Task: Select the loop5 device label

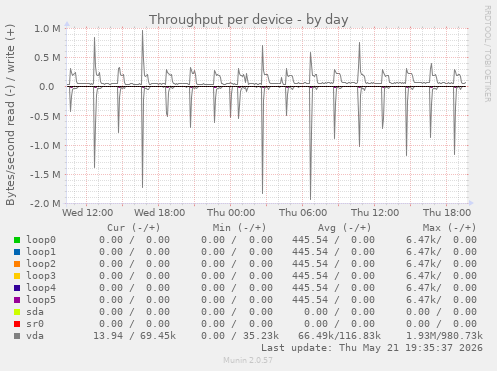Action: click(x=41, y=300)
